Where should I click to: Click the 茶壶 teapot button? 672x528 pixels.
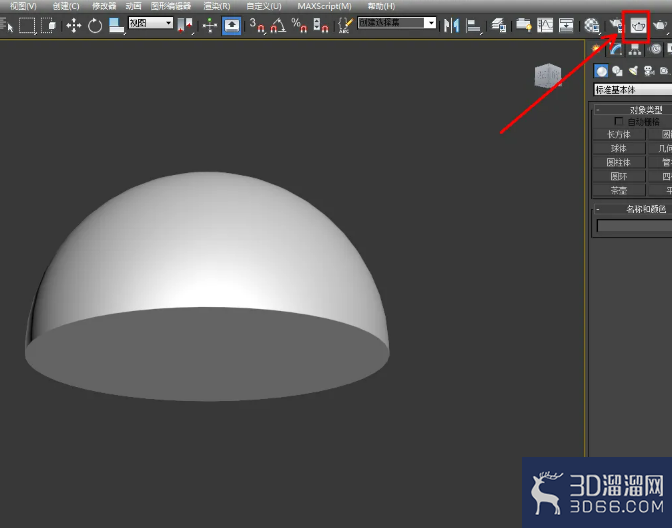pos(619,190)
